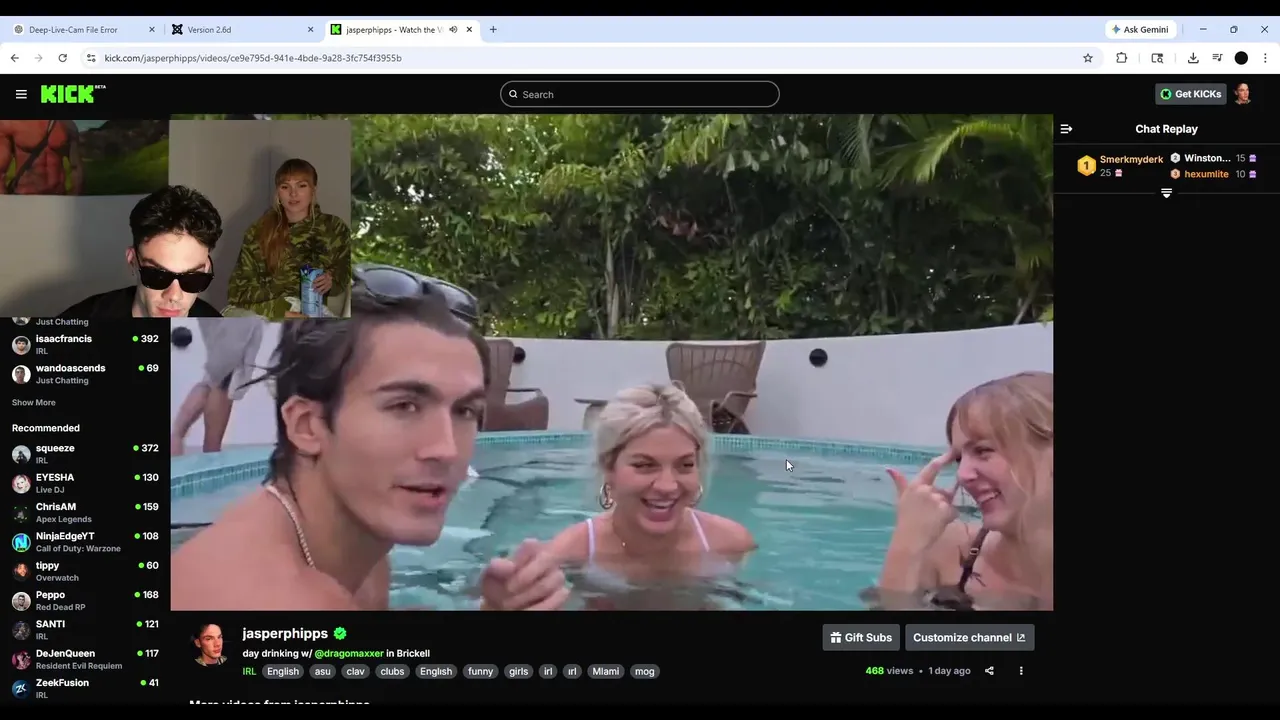Open tippy channel avatar in Recommended
The height and width of the screenshot is (720, 1280).
point(21,571)
